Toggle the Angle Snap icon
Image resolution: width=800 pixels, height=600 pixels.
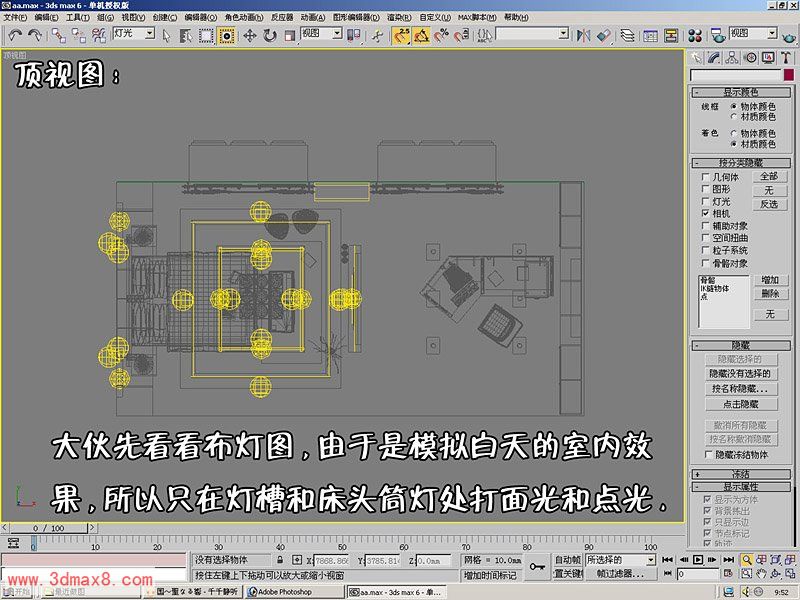click(421, 35)
